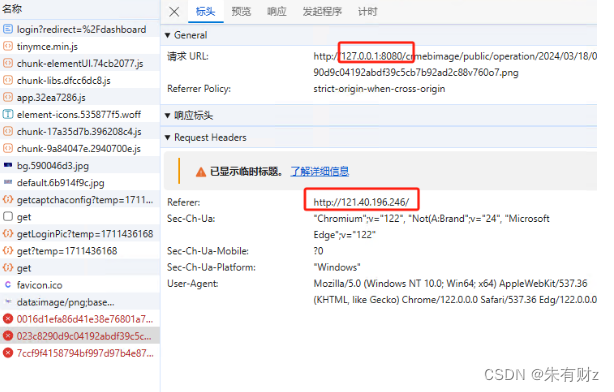Screen dimensions: 614x392
Task: Collapse the General section
Action: [168, 35]
